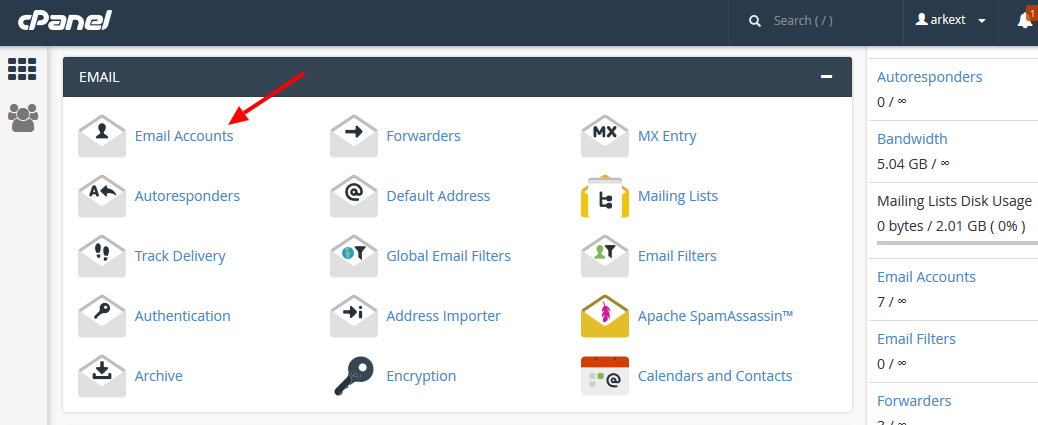Open the sidebar home grid view
The height and width of the screenshot is (425, 1038).
click(22, 69)
